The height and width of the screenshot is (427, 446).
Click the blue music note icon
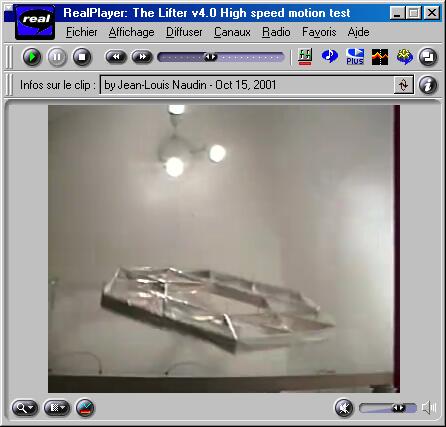coord(330,56)
